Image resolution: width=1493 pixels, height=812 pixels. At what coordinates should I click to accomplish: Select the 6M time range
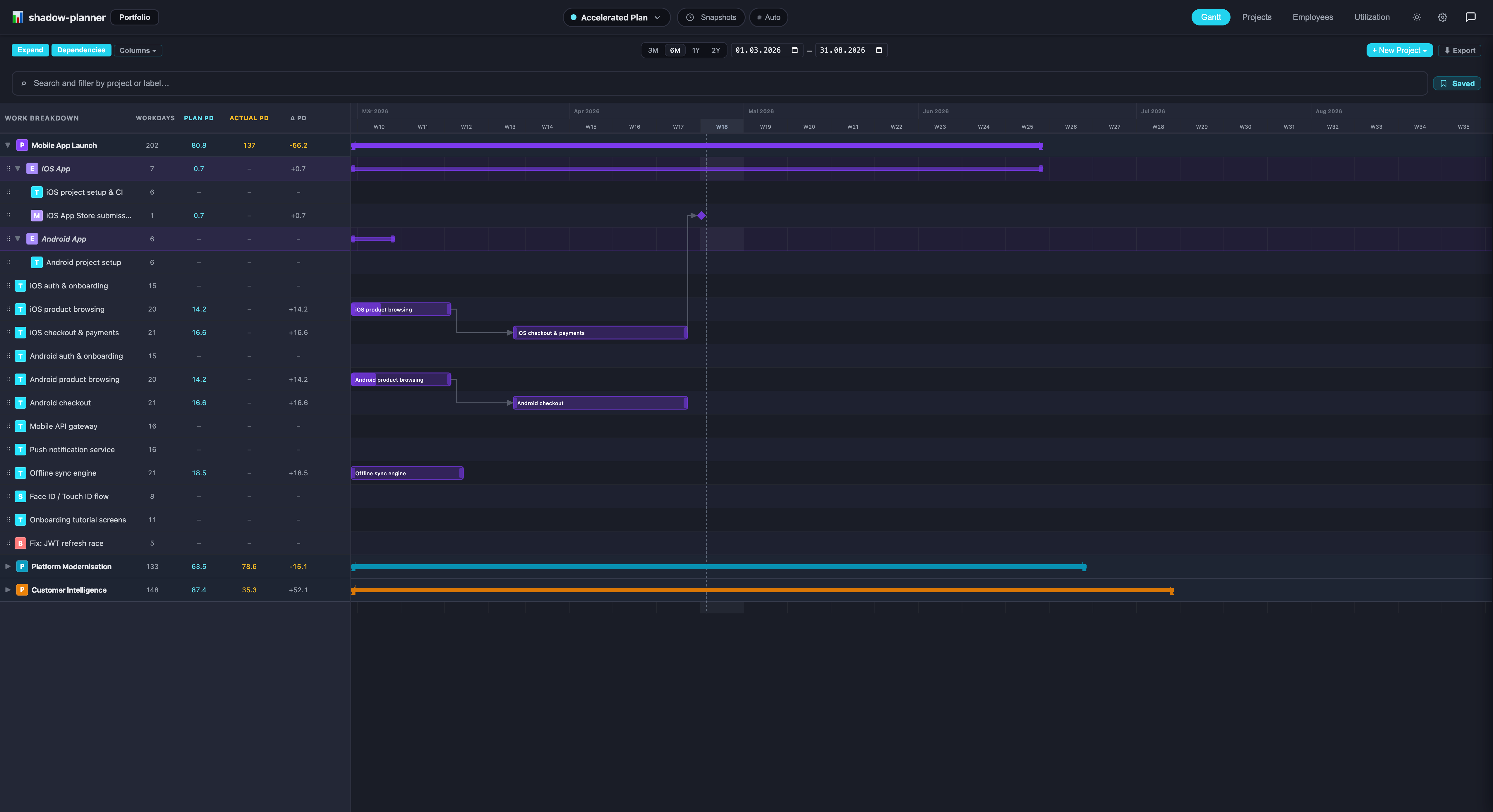675,50
